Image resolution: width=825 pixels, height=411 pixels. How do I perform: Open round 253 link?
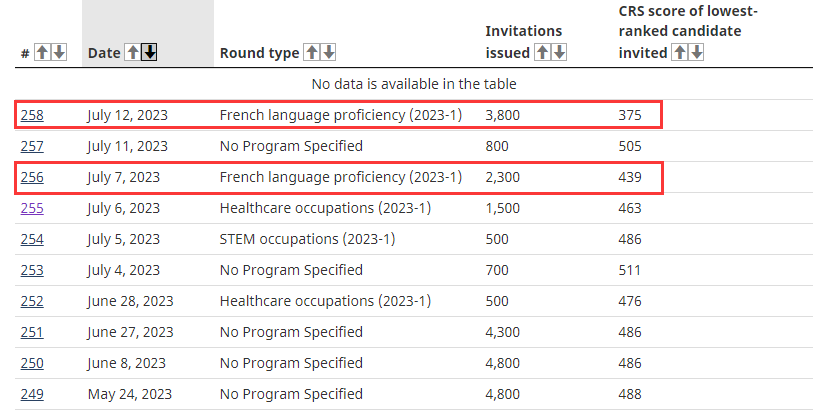point(32,270)
